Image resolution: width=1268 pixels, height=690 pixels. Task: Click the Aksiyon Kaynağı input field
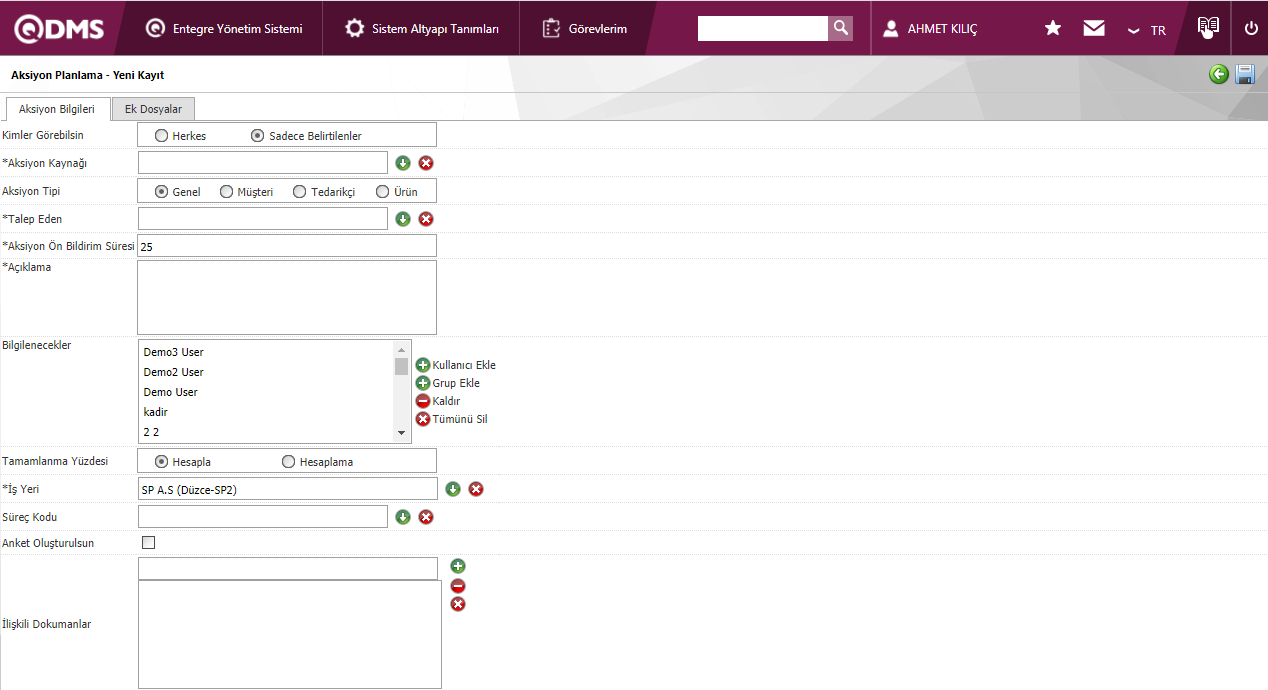(263, 163)
